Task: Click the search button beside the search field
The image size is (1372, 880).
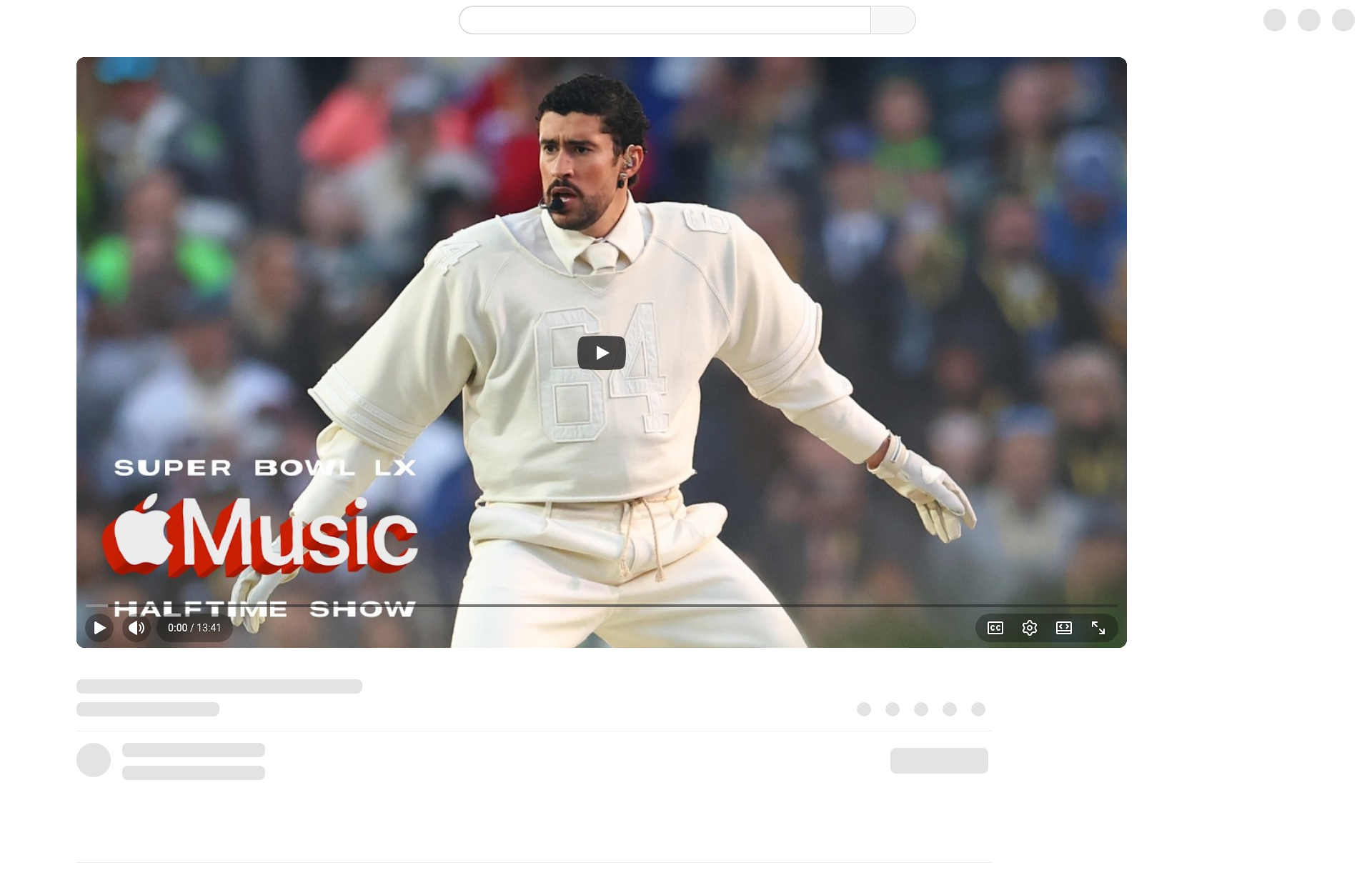Action: 893,20
